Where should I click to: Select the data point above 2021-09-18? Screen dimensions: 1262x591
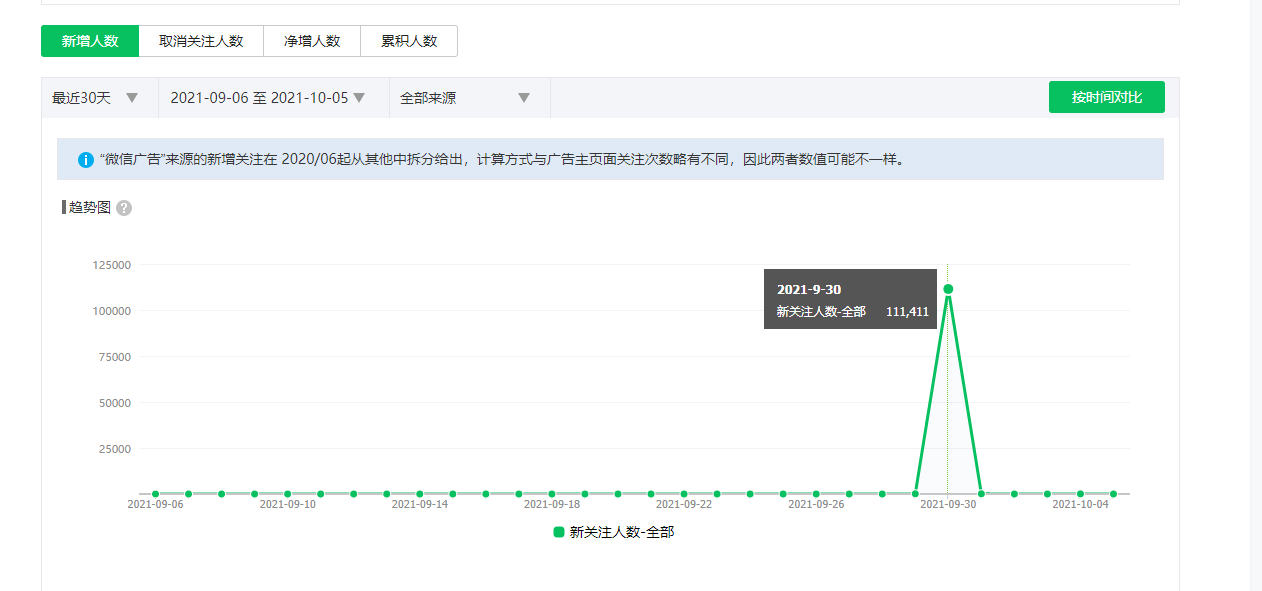point(552,494)
